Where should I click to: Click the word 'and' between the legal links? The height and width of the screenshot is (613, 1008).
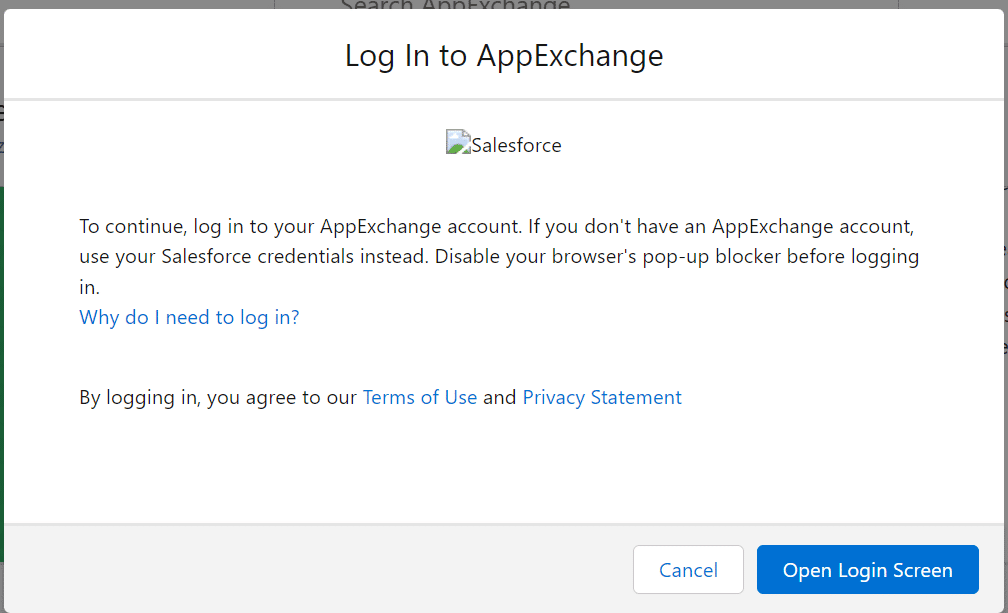pyautogui.click(x=499, y=397)
